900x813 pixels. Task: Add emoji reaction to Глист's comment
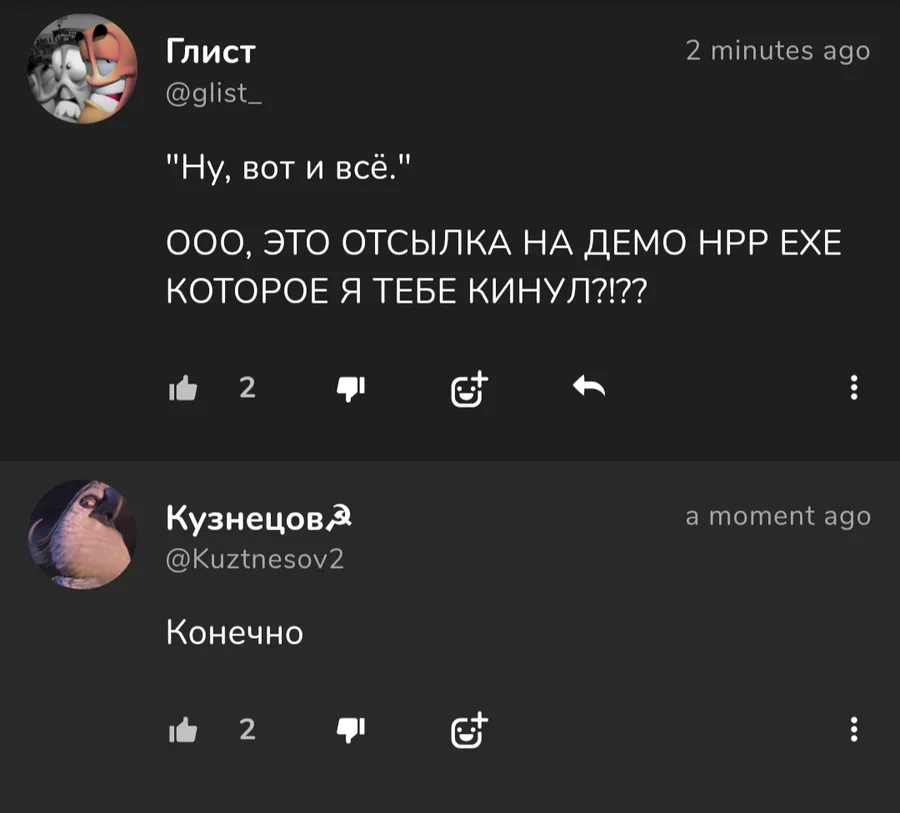(470, 389)
